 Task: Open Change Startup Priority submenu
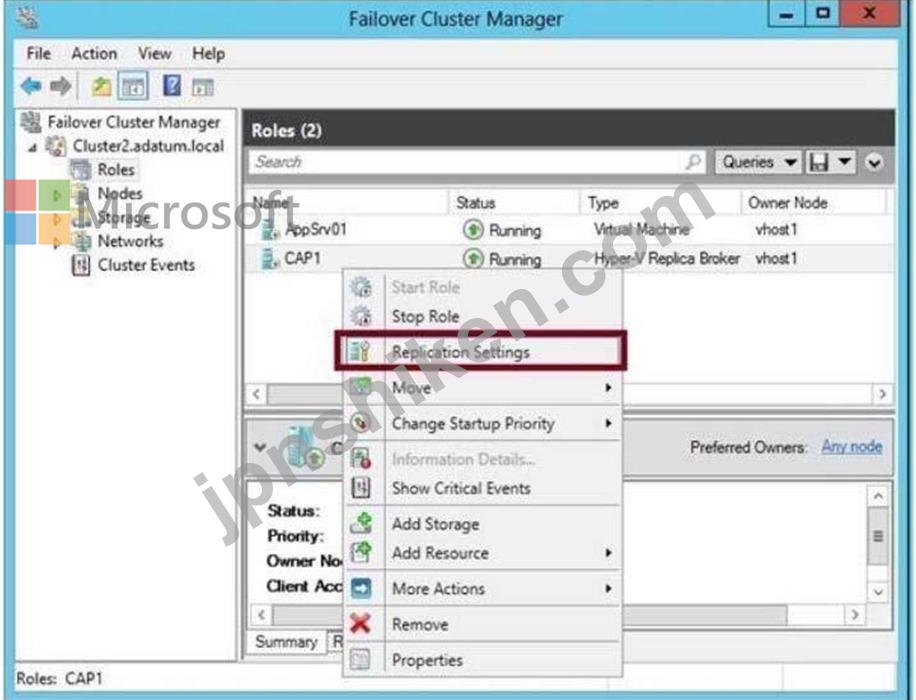point(482,423)
